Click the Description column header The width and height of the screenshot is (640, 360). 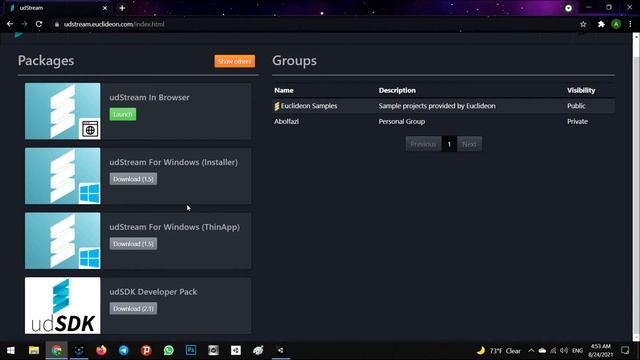397,90
